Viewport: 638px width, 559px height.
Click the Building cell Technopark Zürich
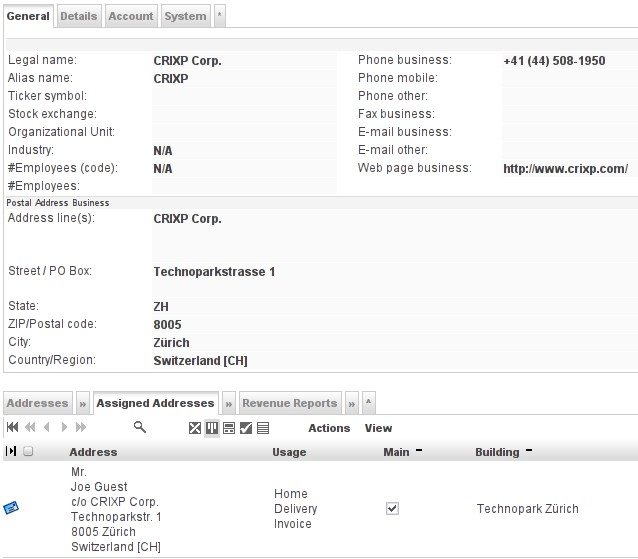tap(528, 509)
